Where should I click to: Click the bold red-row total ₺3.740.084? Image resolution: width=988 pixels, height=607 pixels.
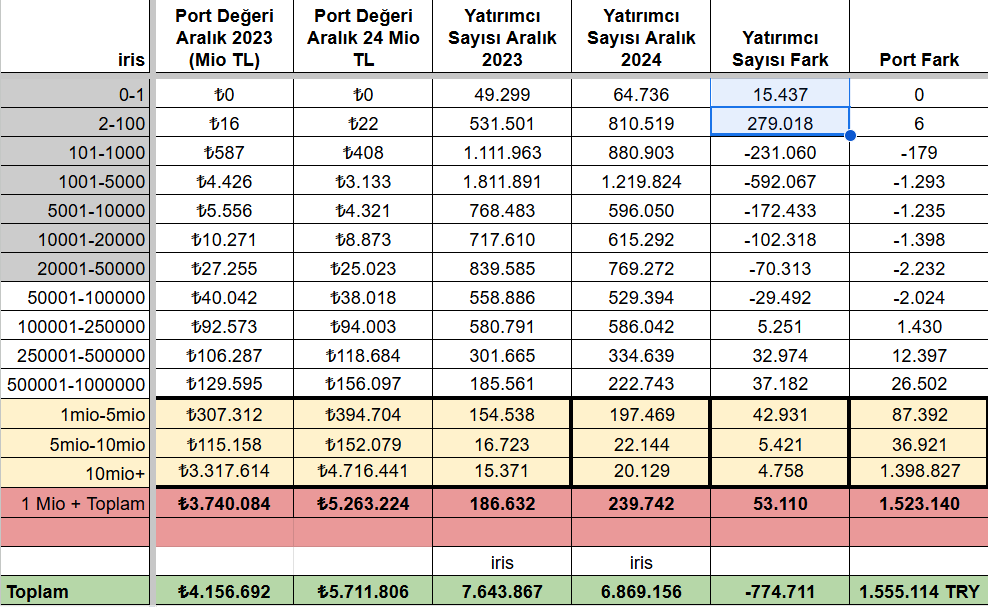point(224,504)
